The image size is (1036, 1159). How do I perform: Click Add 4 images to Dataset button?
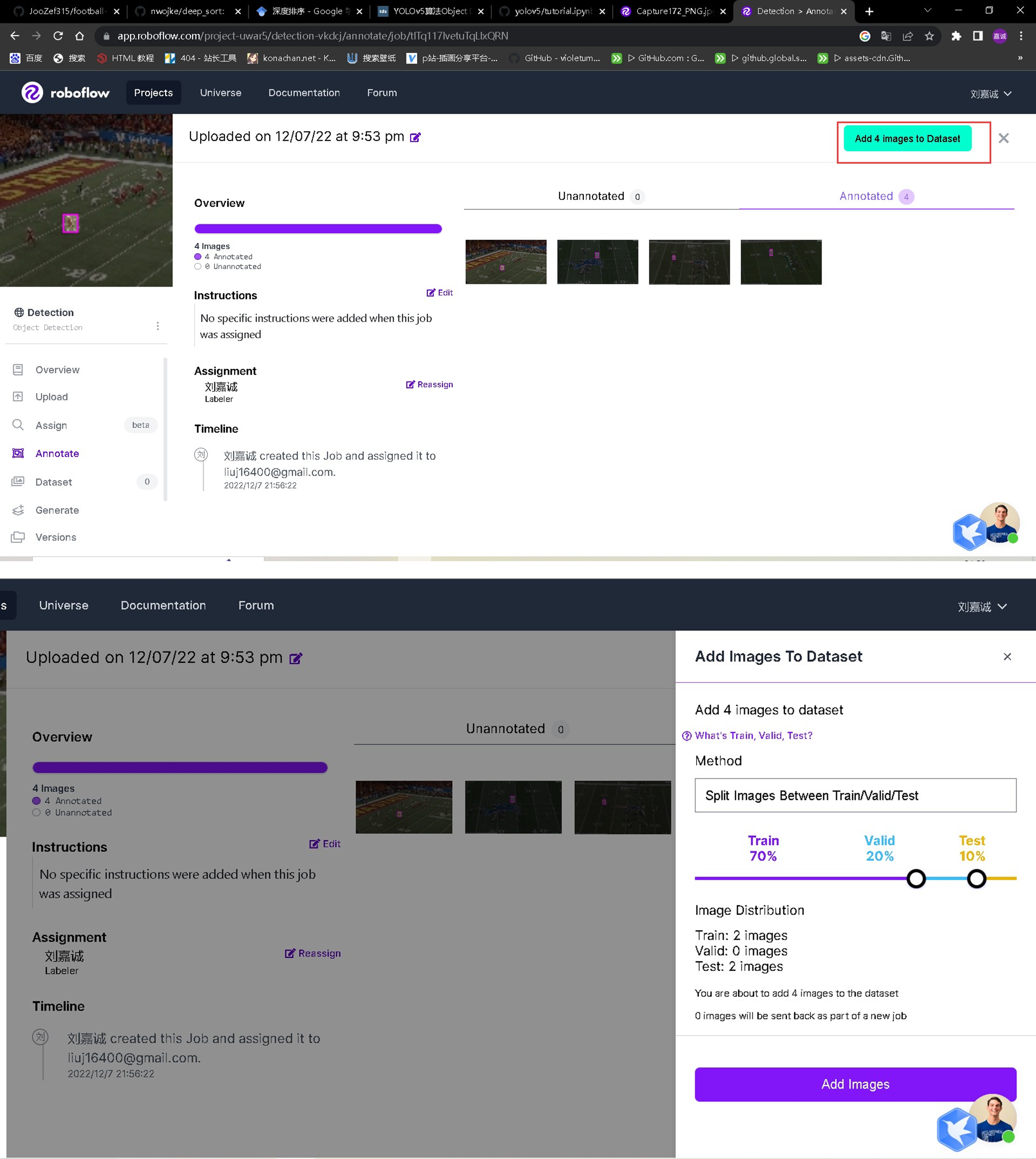[x=907, y=138]
